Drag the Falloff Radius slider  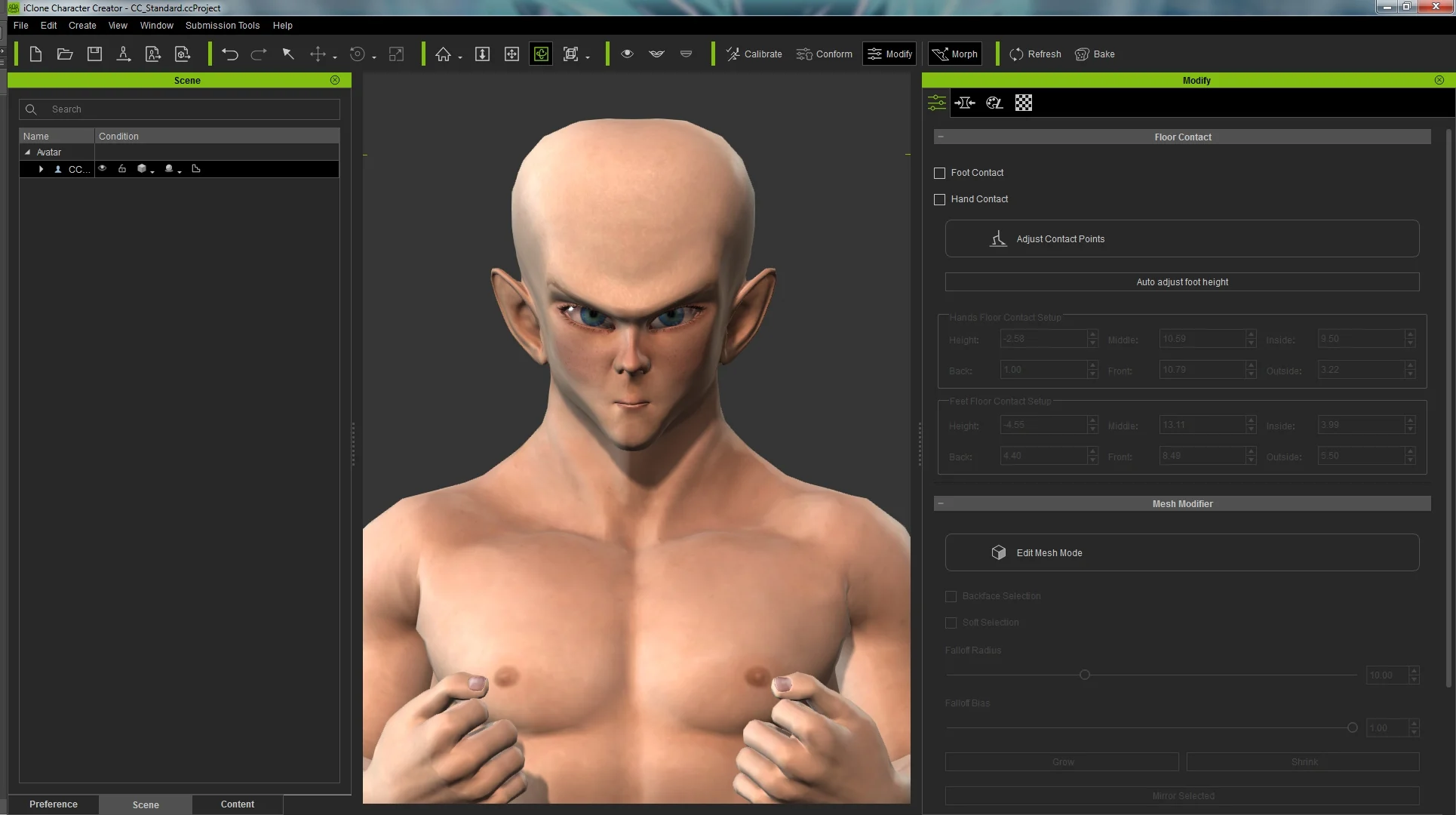coord(1084,674)
